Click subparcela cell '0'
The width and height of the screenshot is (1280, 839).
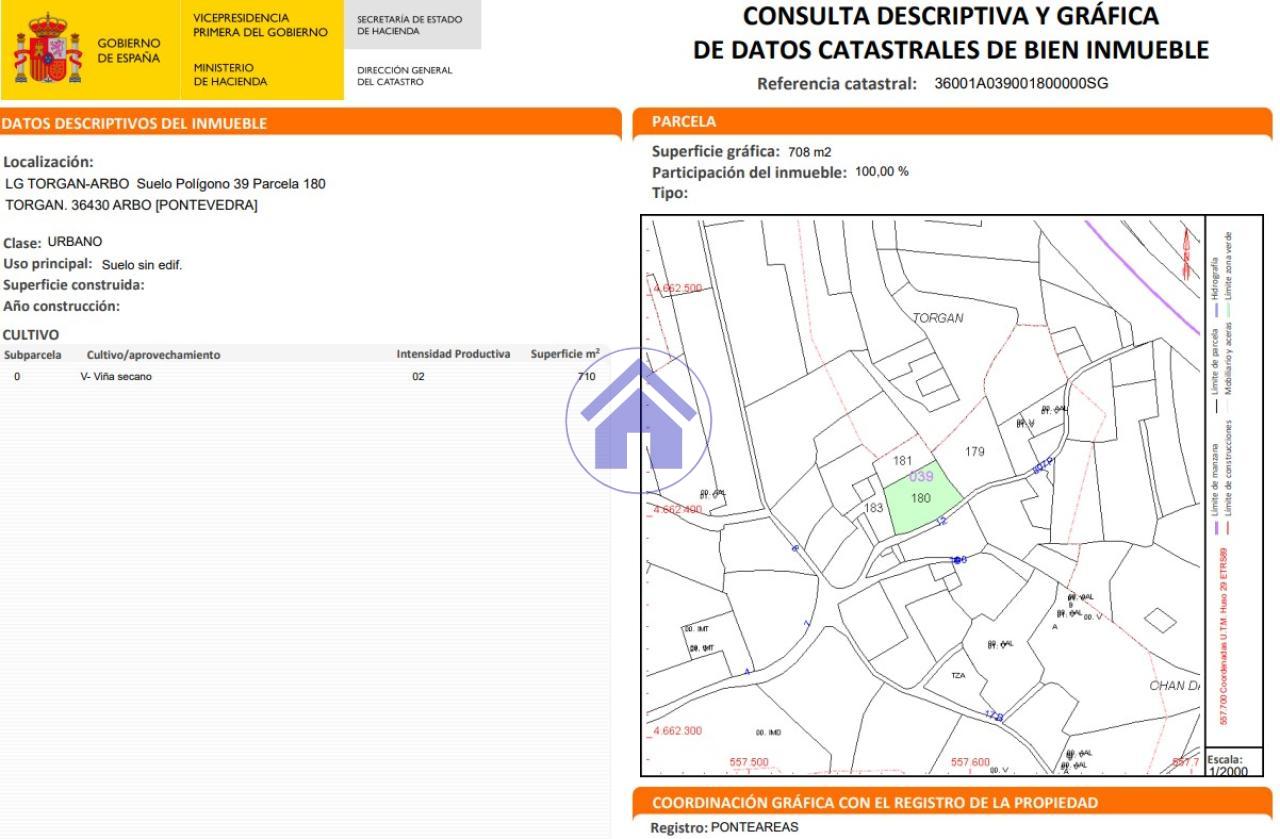click(x=17, y=377)
